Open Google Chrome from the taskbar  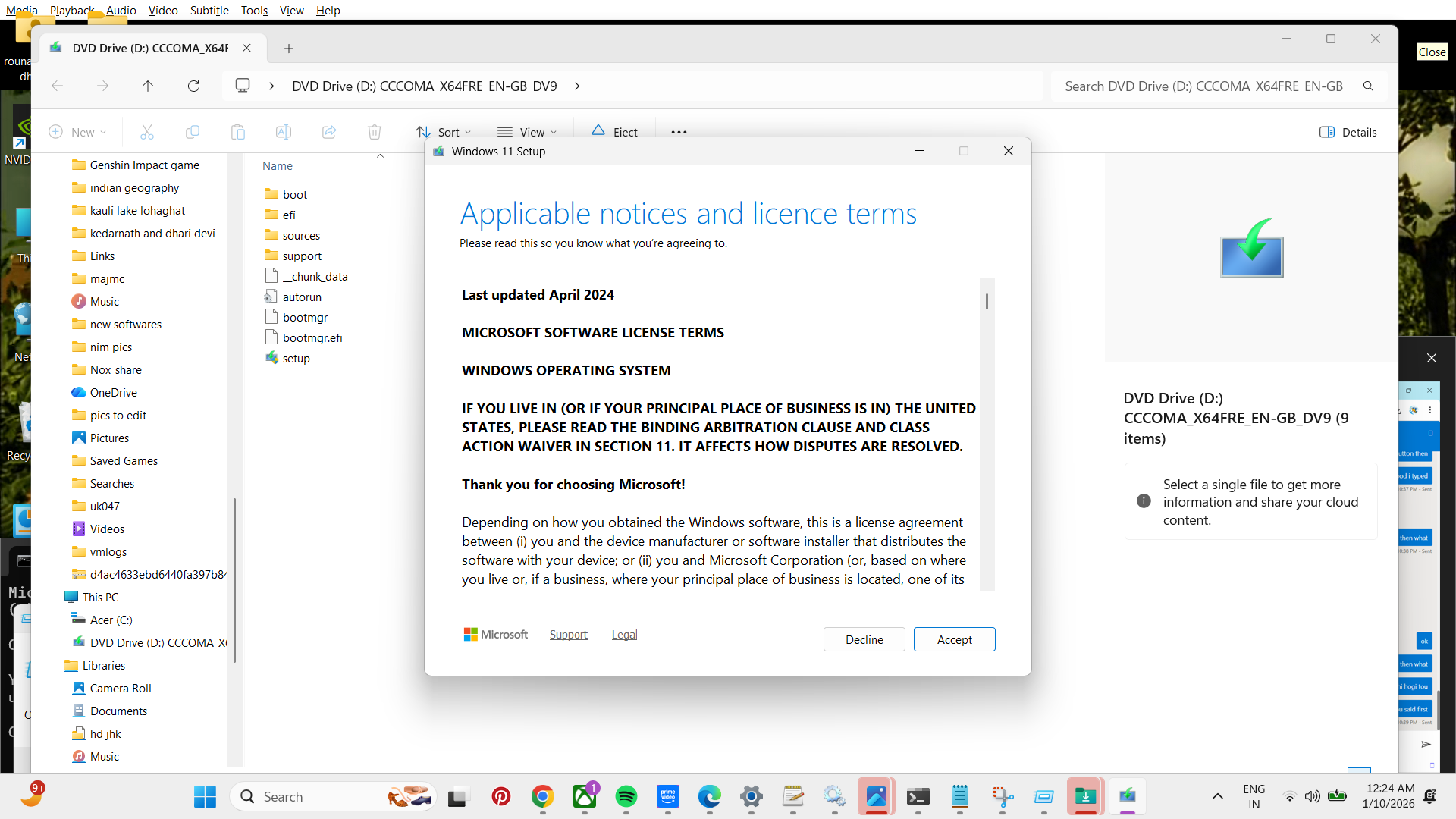543,797
